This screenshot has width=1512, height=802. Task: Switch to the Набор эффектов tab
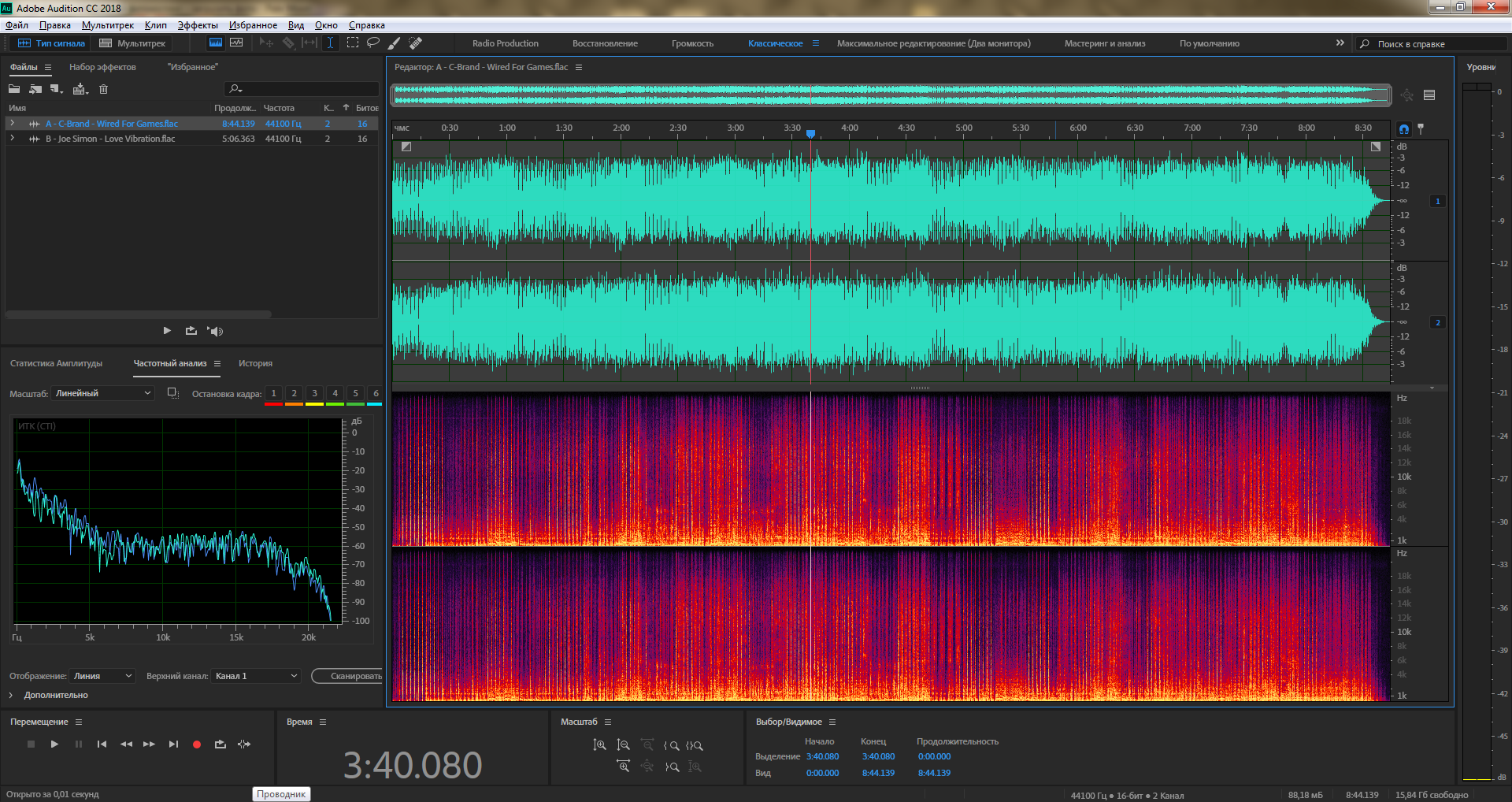point(102,67)
